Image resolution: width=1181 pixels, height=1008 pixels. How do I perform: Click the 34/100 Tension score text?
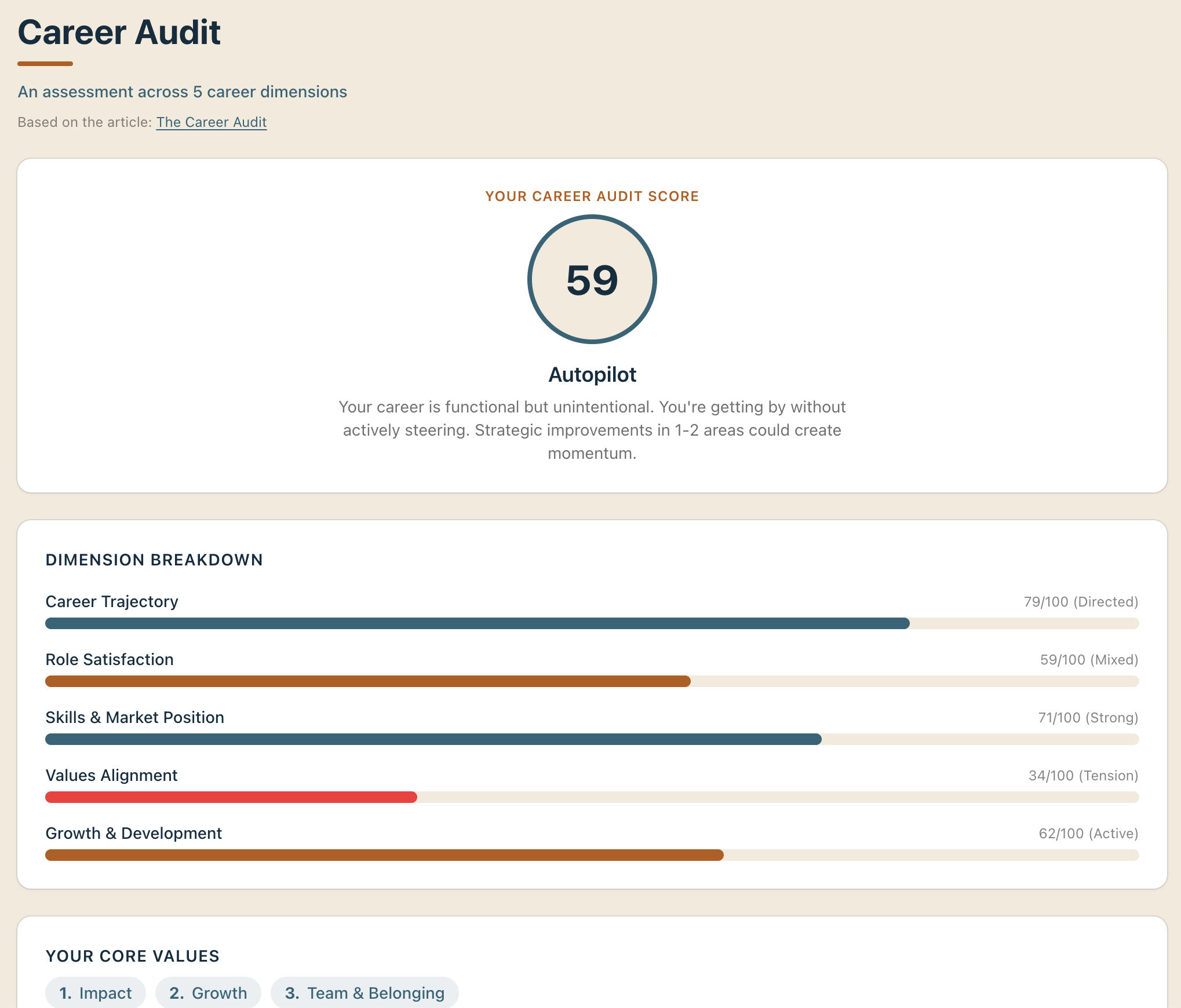(1082, 775)
